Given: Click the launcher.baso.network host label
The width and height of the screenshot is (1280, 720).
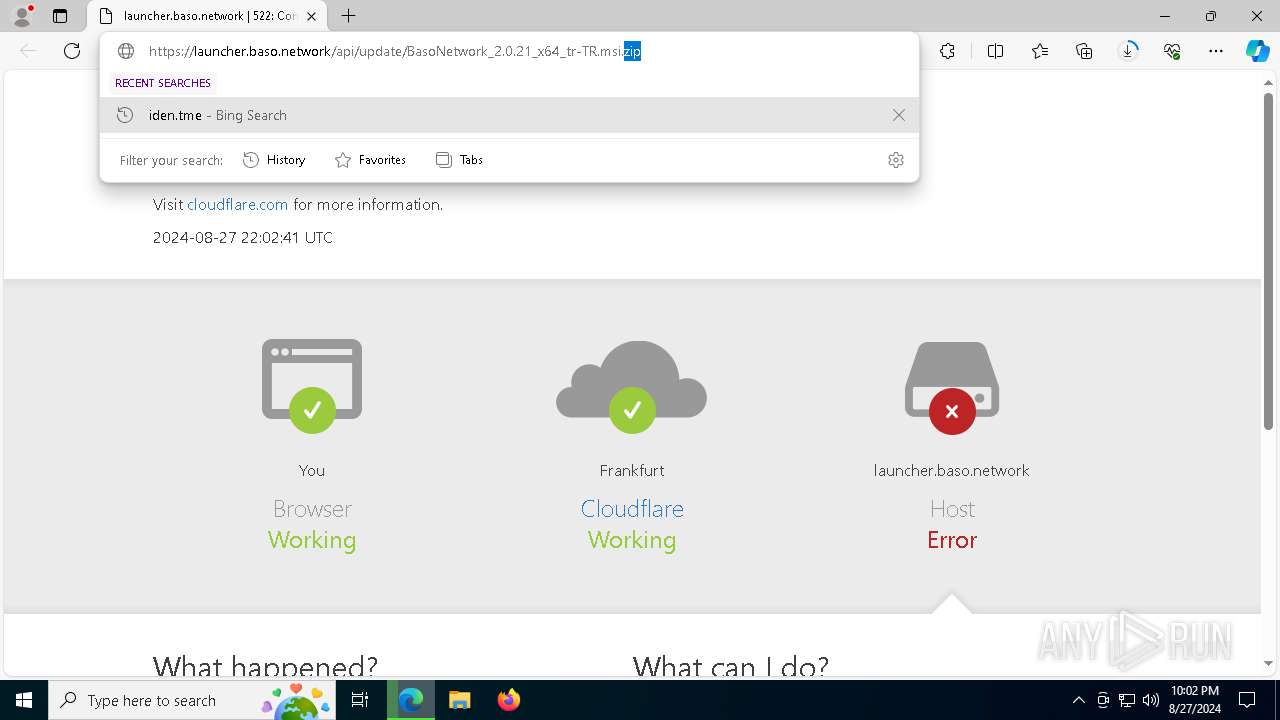Looking at the screenshot, I should [952, 470].
